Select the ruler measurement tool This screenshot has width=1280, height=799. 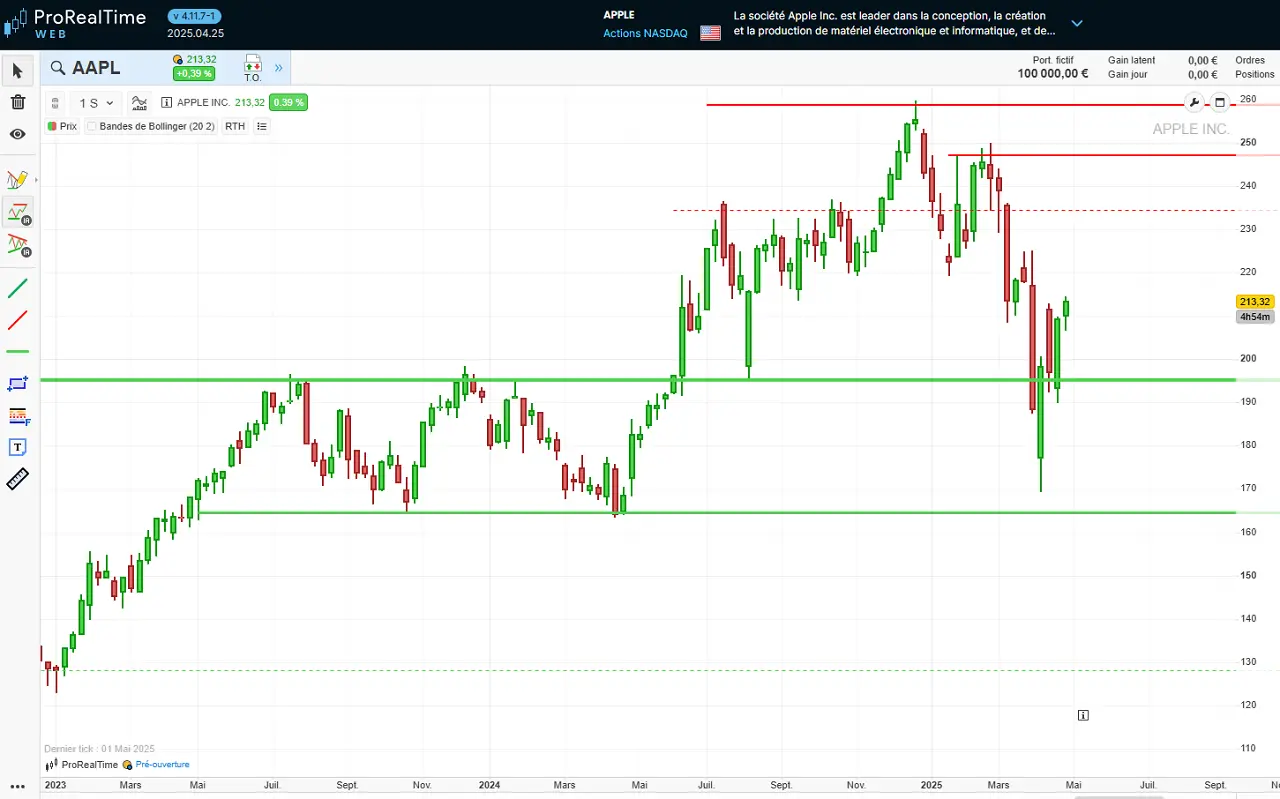click(x=17, y=479)
